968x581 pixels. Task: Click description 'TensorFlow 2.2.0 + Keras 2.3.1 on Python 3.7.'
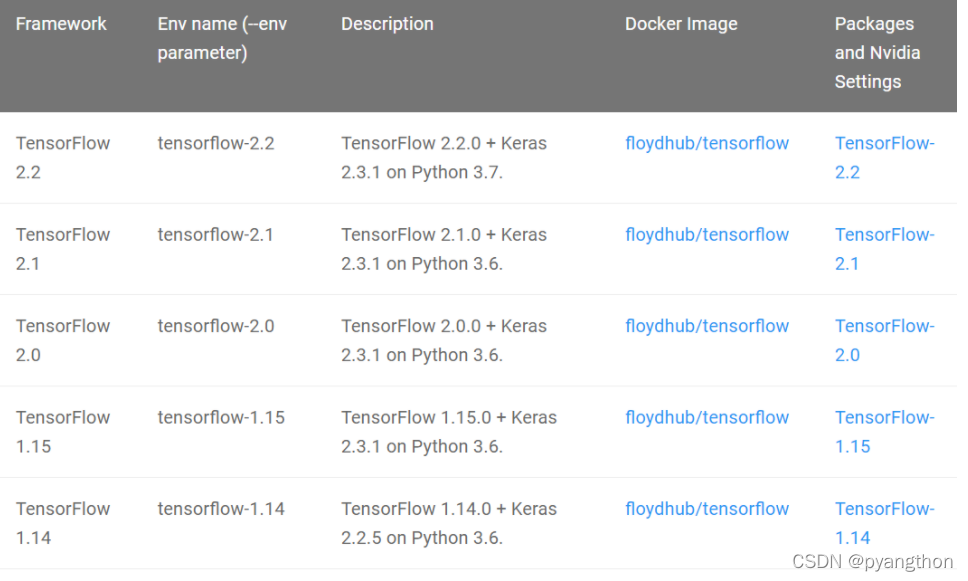click(444, 157)
